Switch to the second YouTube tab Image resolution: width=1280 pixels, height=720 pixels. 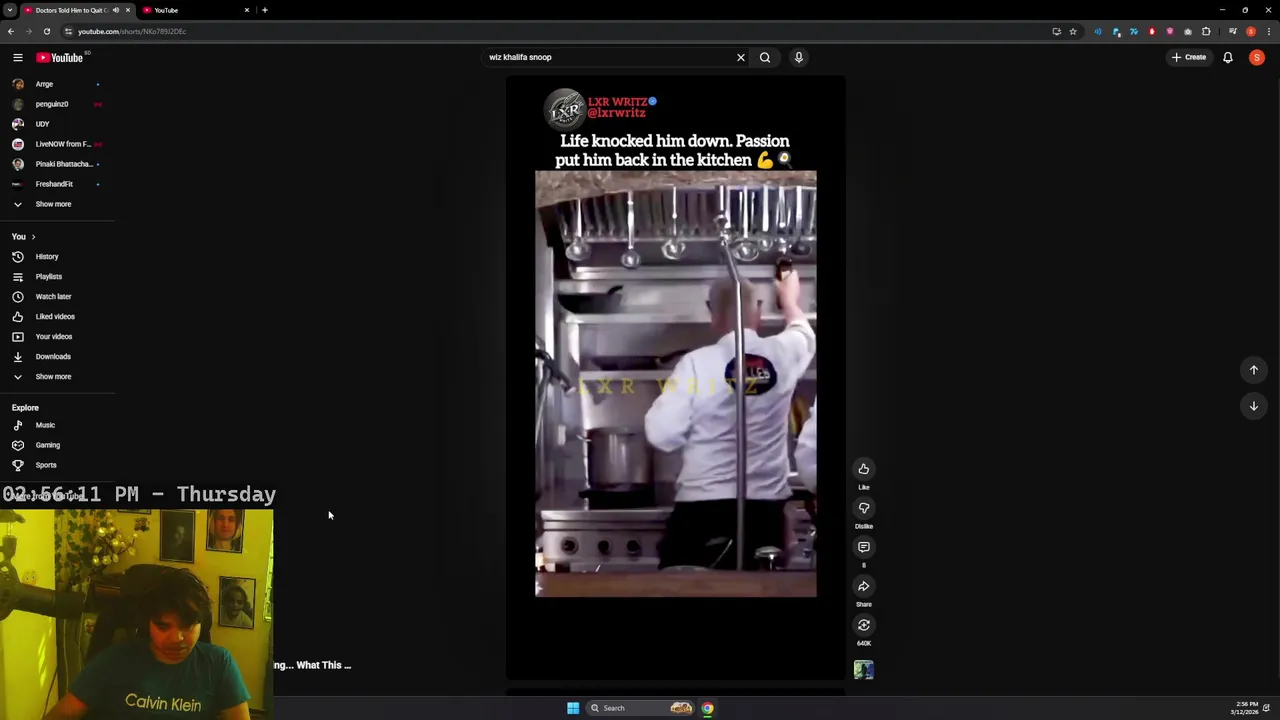click(195, 10)
